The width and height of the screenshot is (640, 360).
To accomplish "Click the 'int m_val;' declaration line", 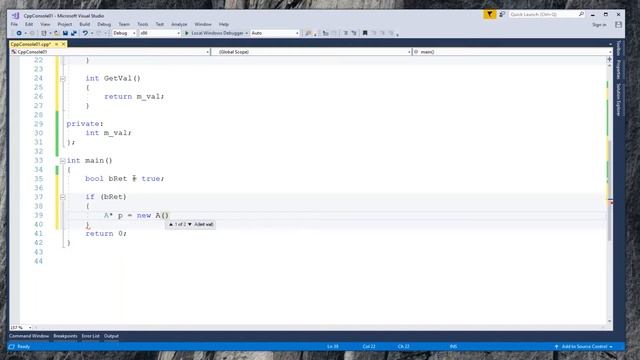I will click(x=108, y=133).
